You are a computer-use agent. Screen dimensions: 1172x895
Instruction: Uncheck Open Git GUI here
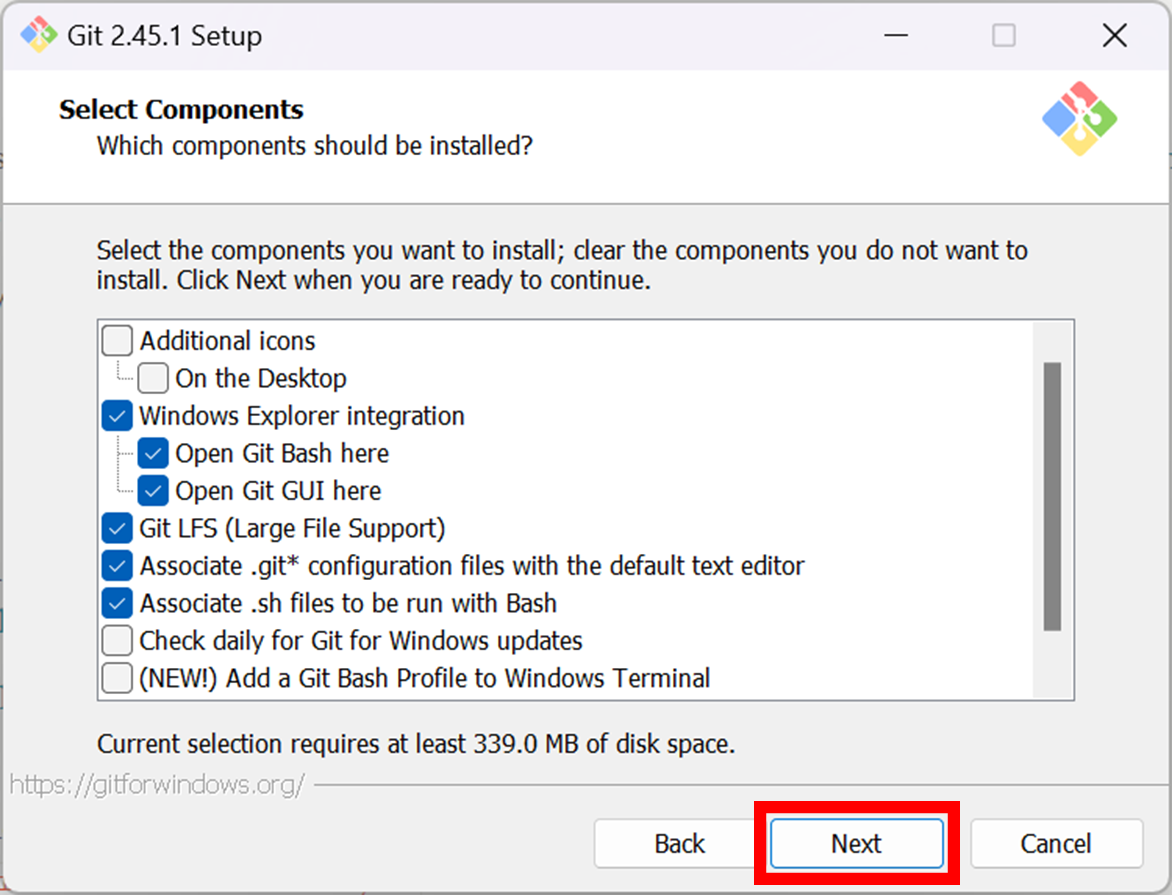(x=153, y=490)
